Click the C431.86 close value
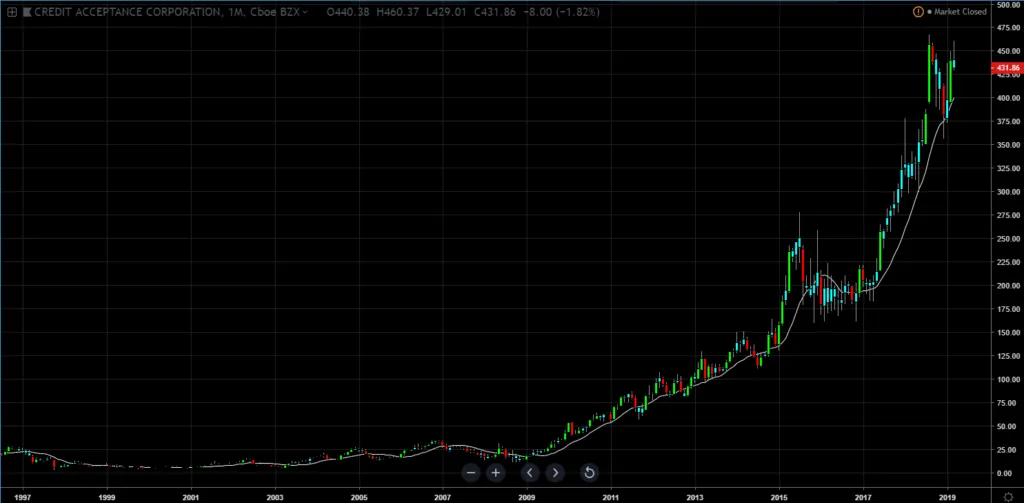The width and height of the screenshot is (1024, 503). tap(497, 12)
